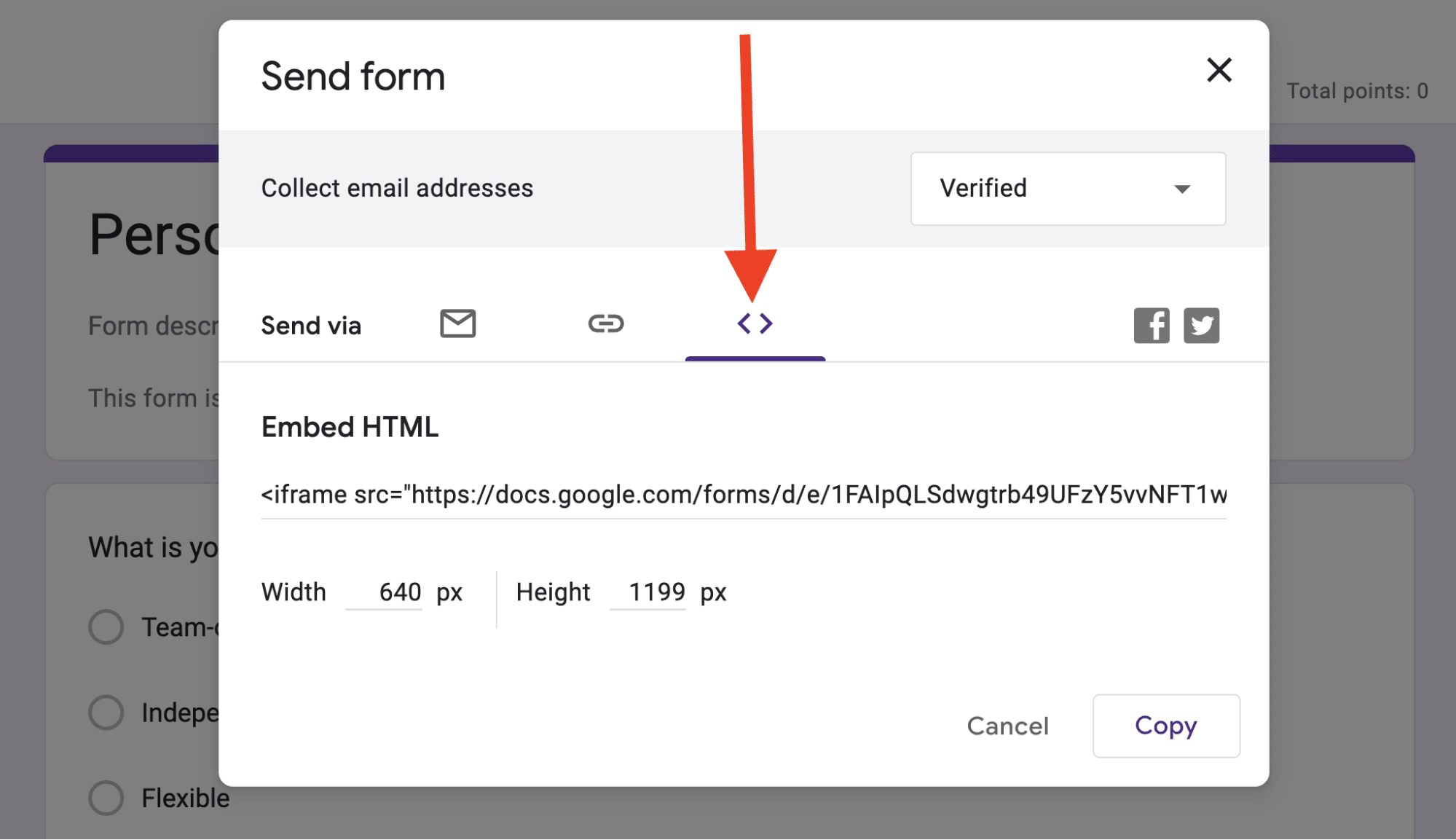This screenshot has width=1456, height=840.
Task: Click the Copy button
Action: tap(1165, 726)
